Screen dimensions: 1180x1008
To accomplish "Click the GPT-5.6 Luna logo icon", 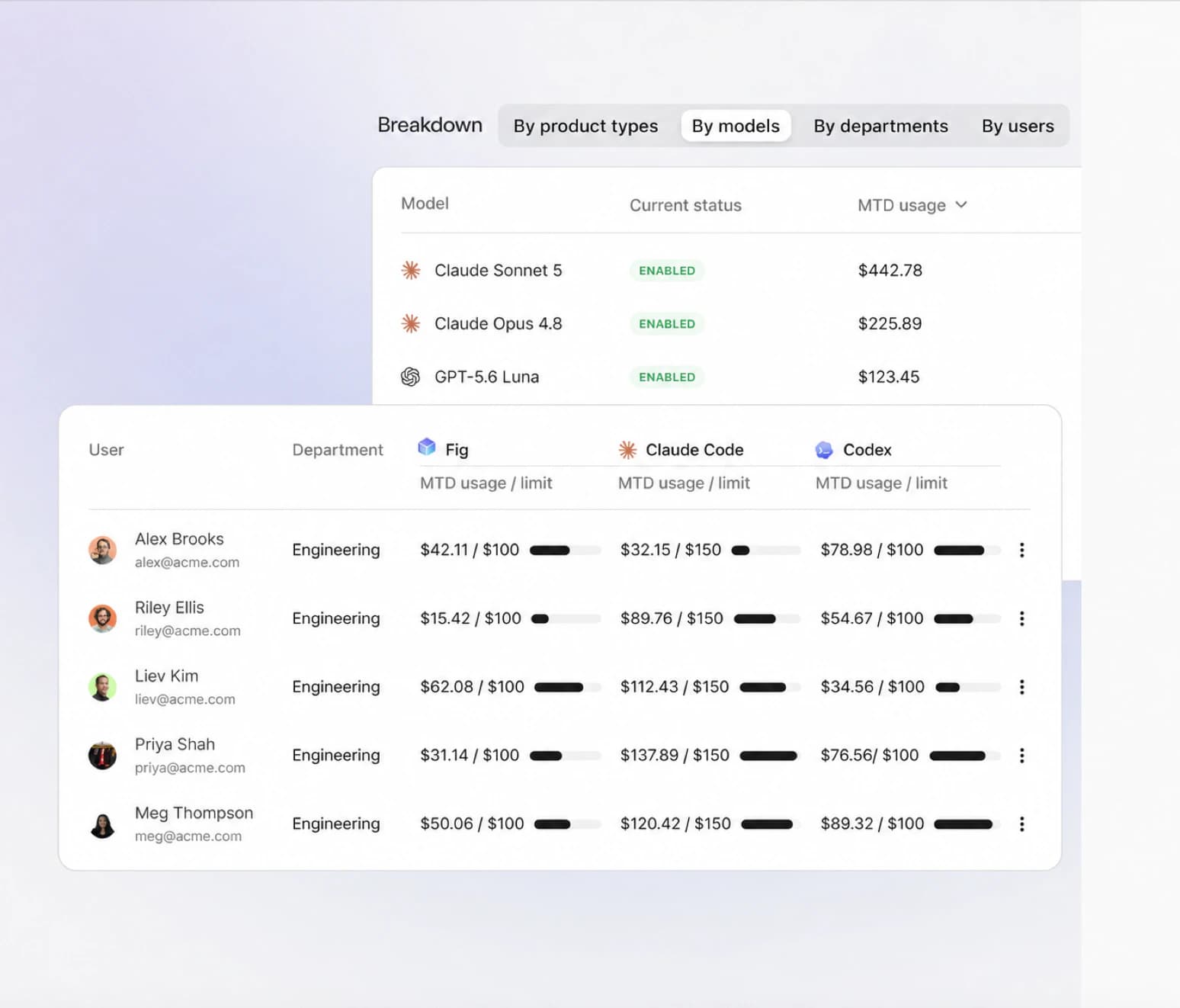I will coord(411,377).
